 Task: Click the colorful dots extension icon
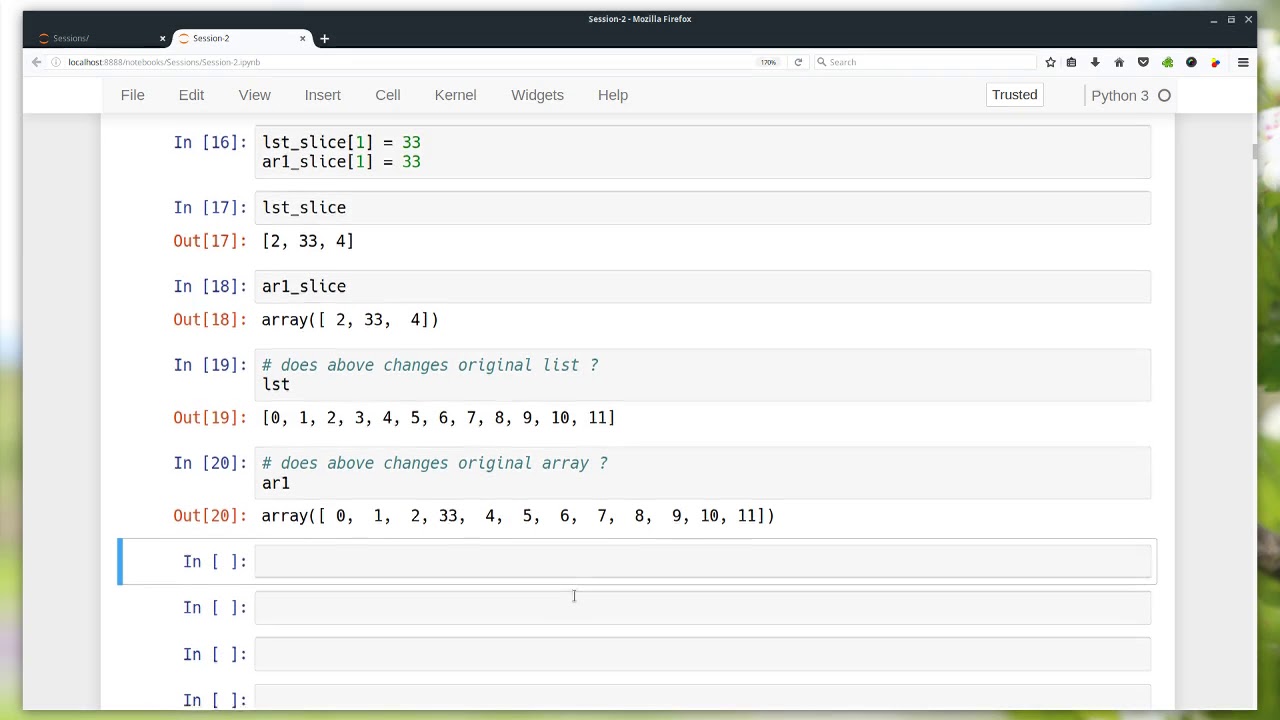pos(1215,62)
